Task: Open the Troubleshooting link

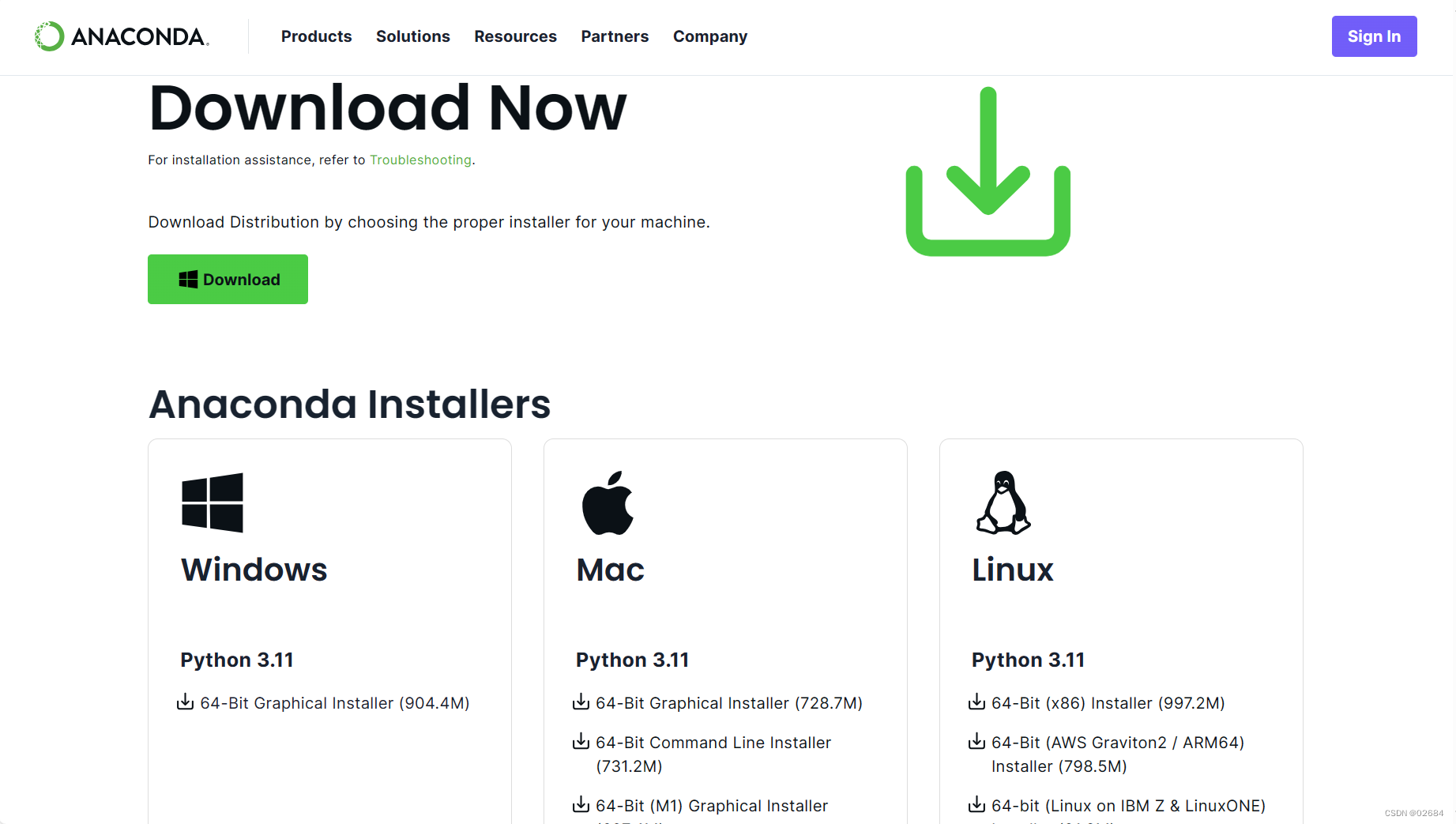Action: [420, 160]
